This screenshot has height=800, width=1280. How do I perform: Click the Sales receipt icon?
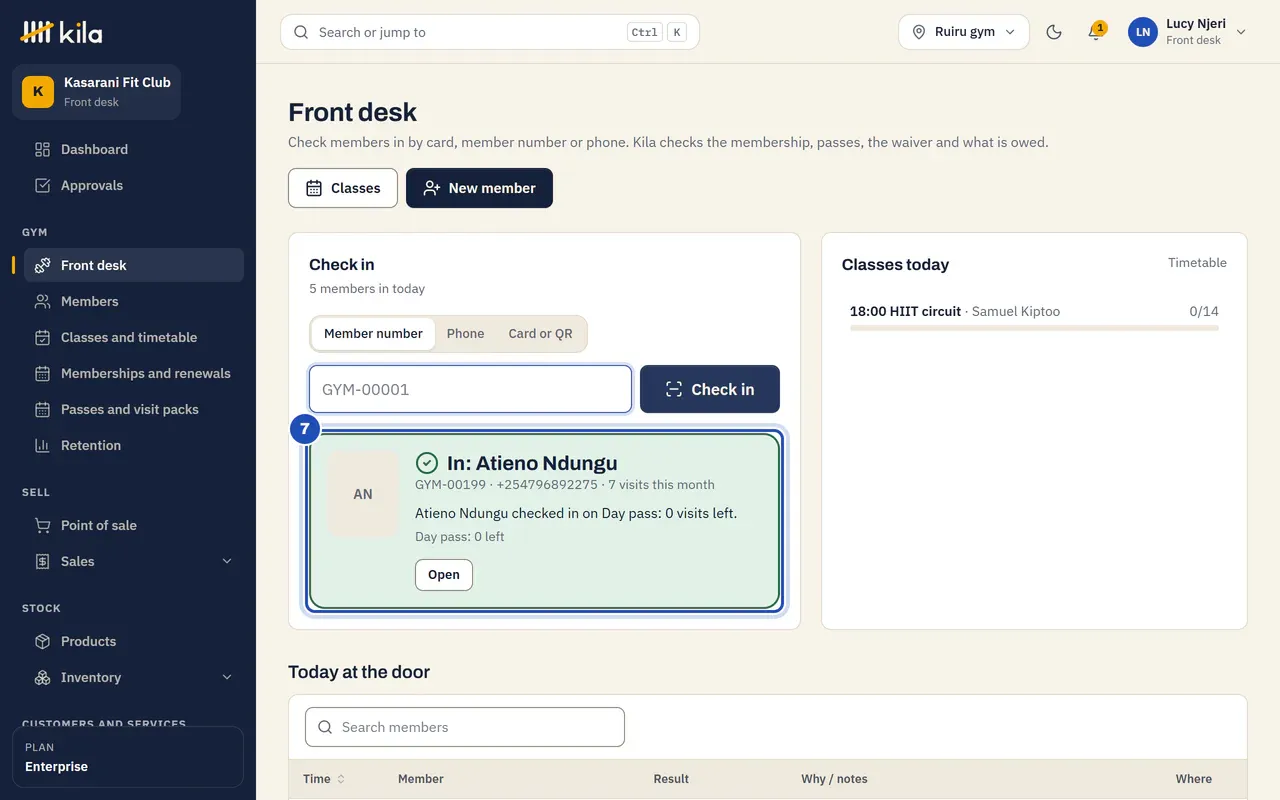pos(42,561)
